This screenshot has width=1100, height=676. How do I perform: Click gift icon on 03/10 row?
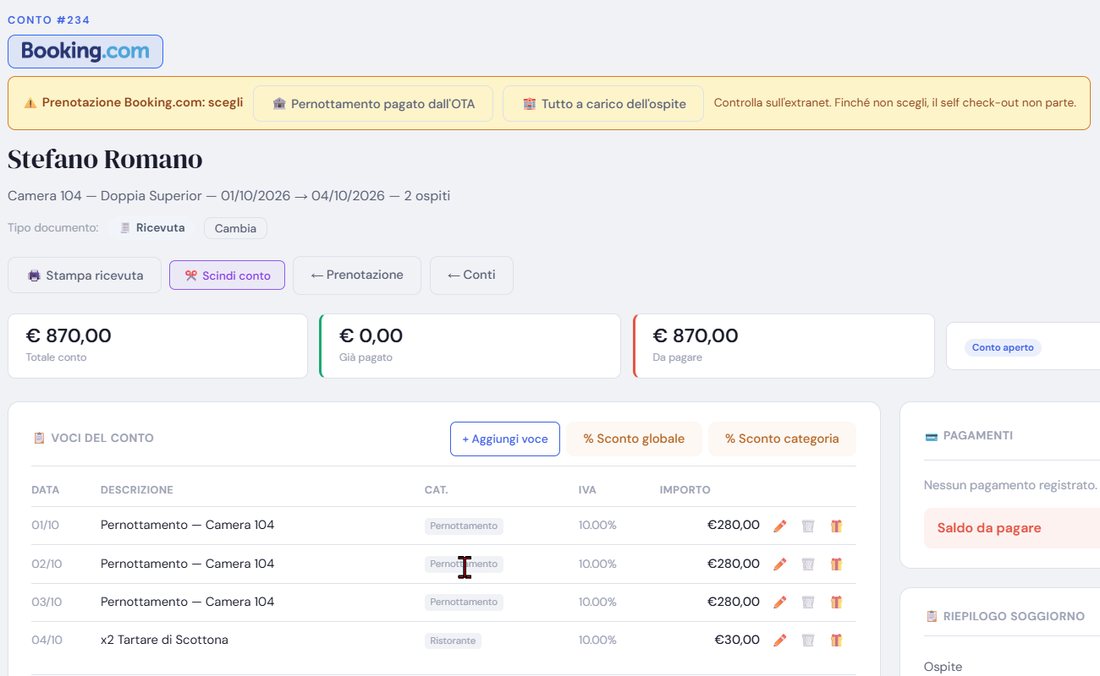(x=836, y=602)
